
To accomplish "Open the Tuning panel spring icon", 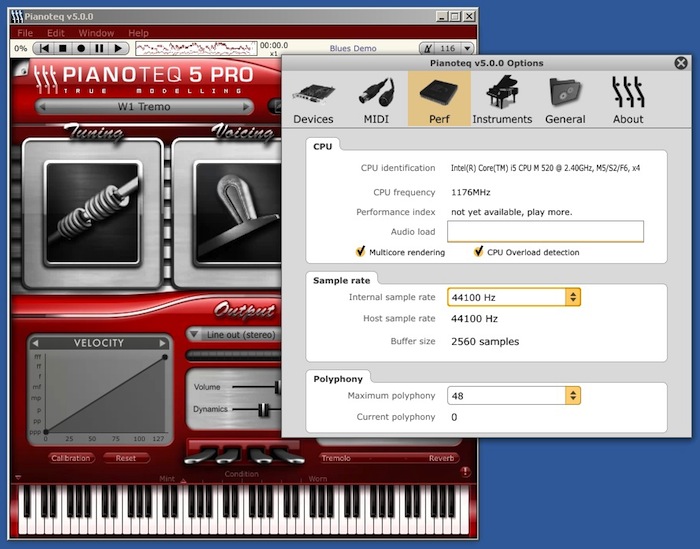I will click(x=92, y=213).
